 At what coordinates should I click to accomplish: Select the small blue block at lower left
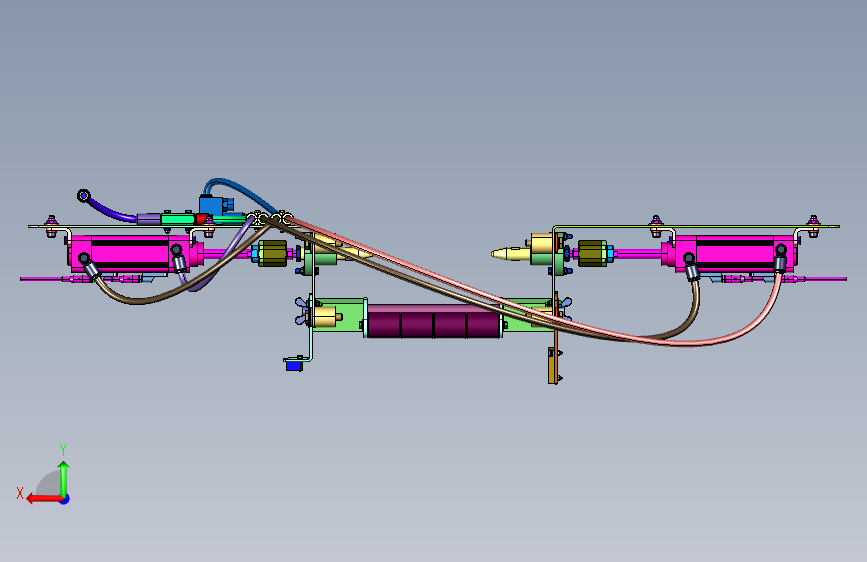coord(294,365)
